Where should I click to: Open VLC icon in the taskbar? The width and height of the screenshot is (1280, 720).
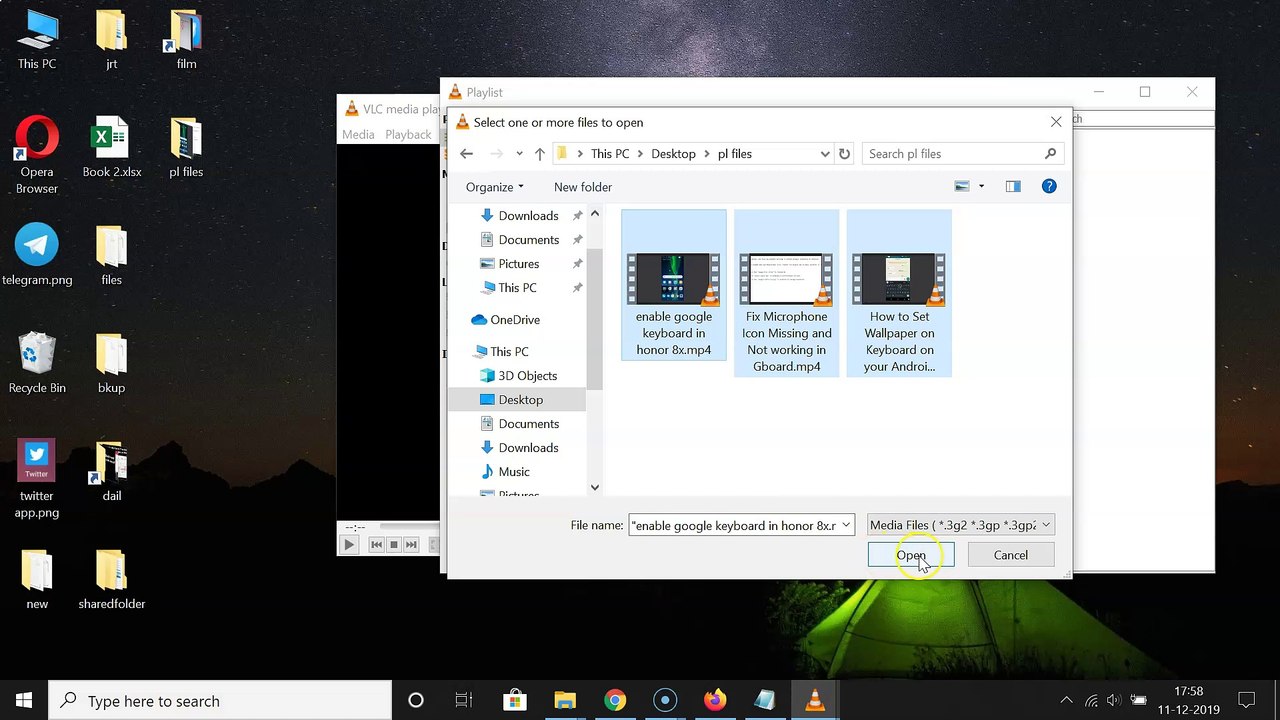pos(815,700)
